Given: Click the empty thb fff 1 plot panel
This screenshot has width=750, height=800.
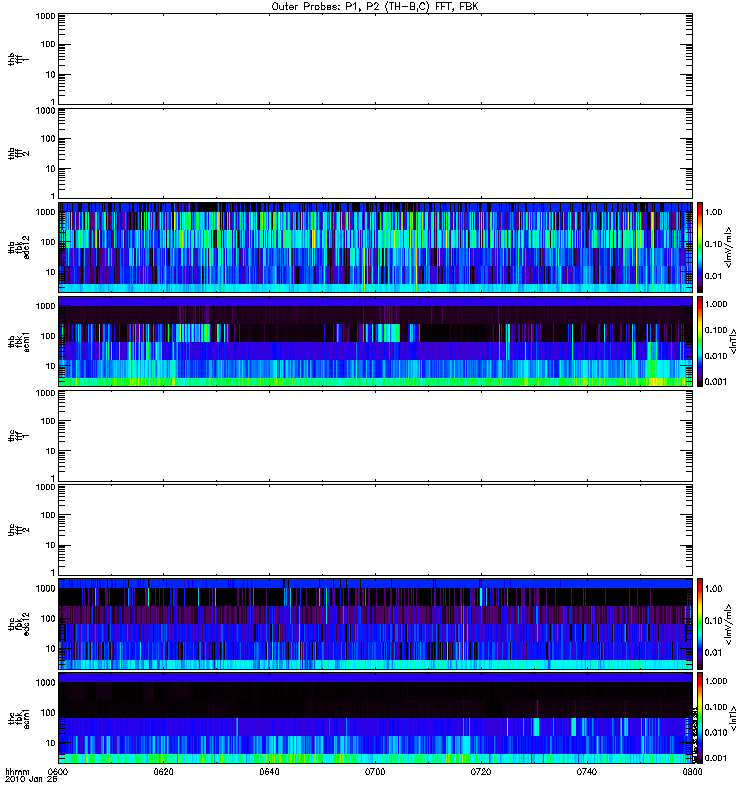Looking at the screenshot, I should (x=376, y=59).
